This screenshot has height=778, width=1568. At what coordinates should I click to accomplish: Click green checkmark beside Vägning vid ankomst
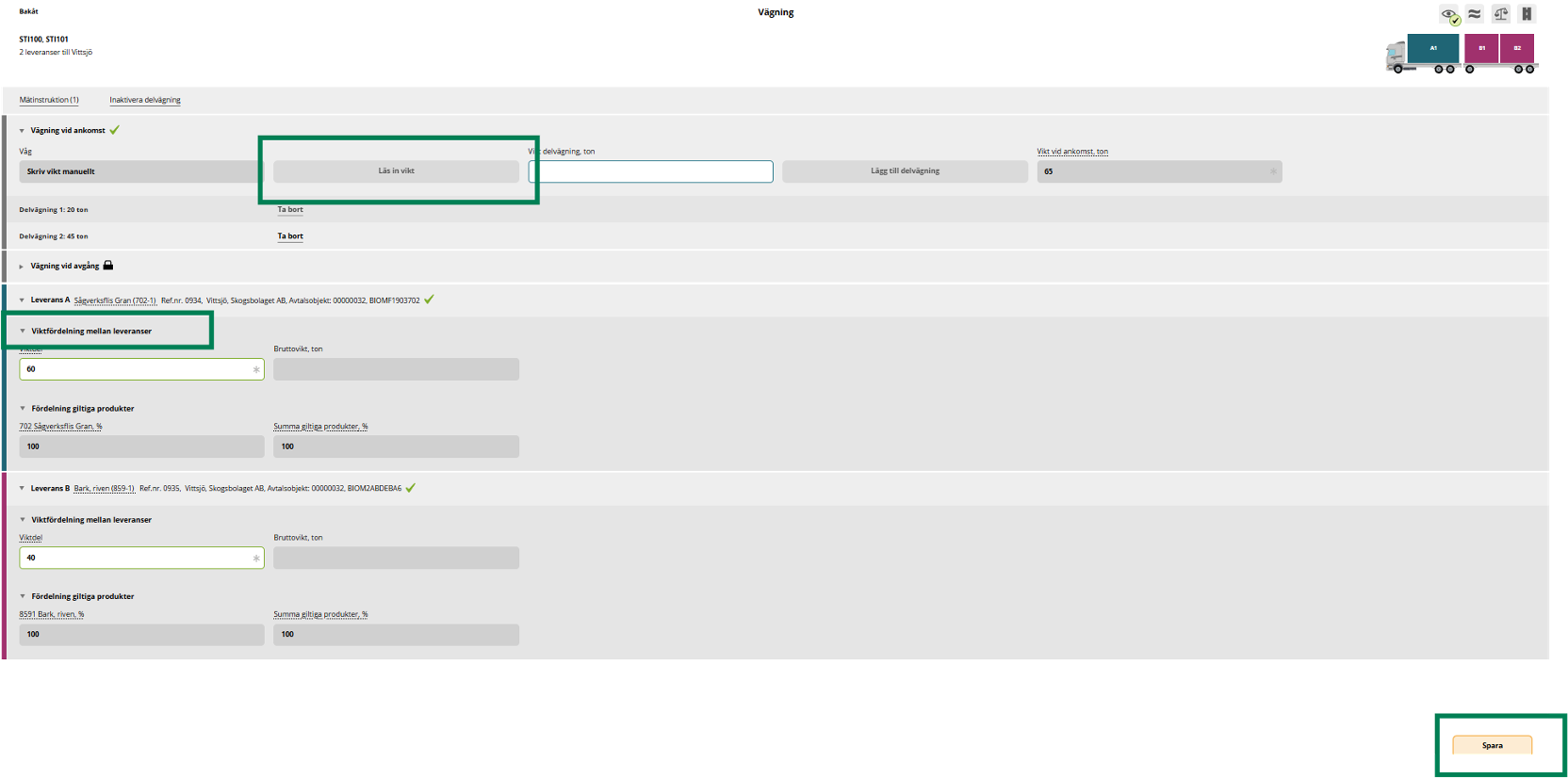point(115,130)
